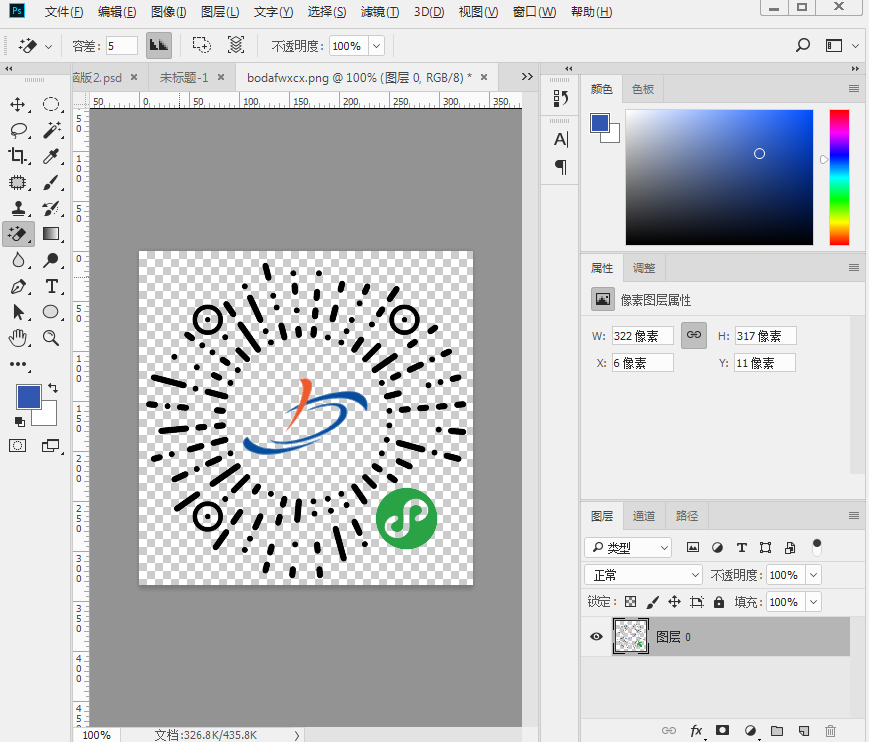The width and height of the screenshot is (869, 742).
Task: Select the Magic Eraser tool in toolbox
Action: (18, 234)
